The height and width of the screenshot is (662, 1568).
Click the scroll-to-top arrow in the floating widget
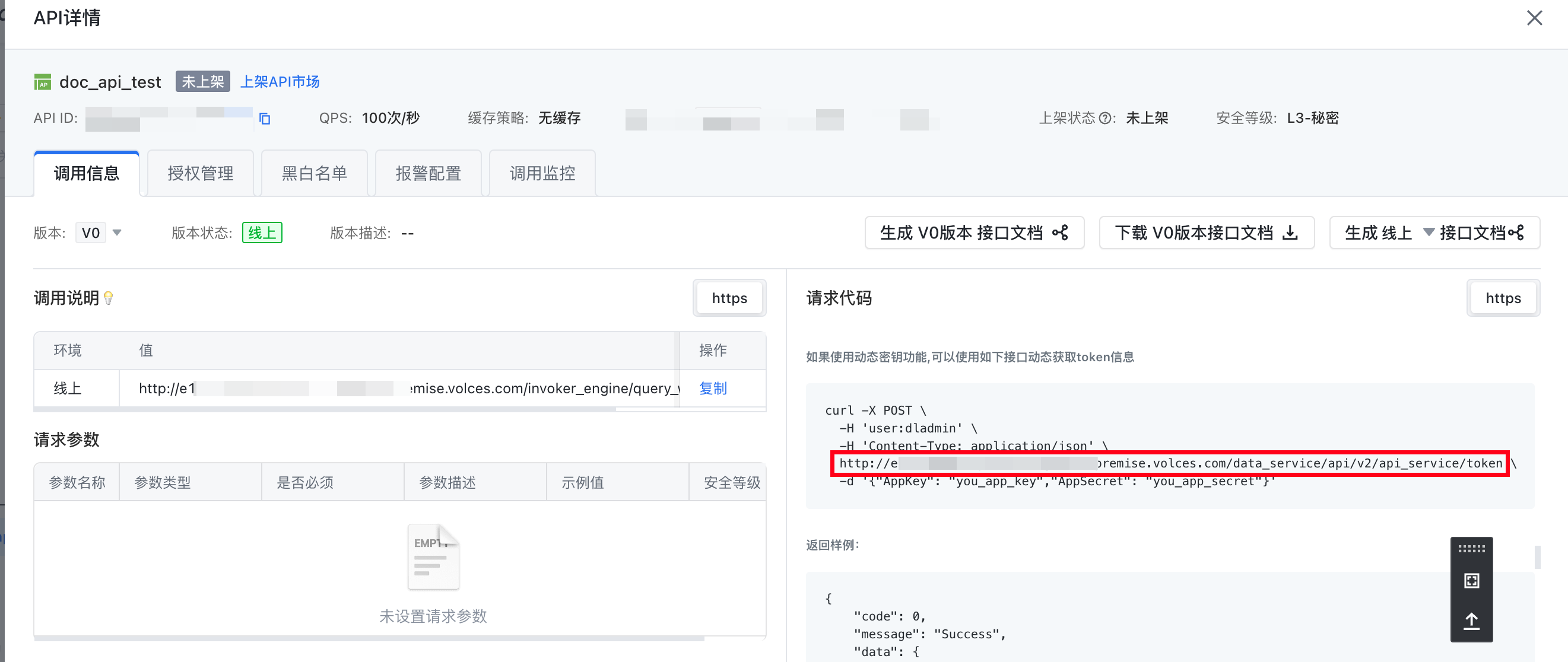pyautogui.click(x=1471, y=620)
